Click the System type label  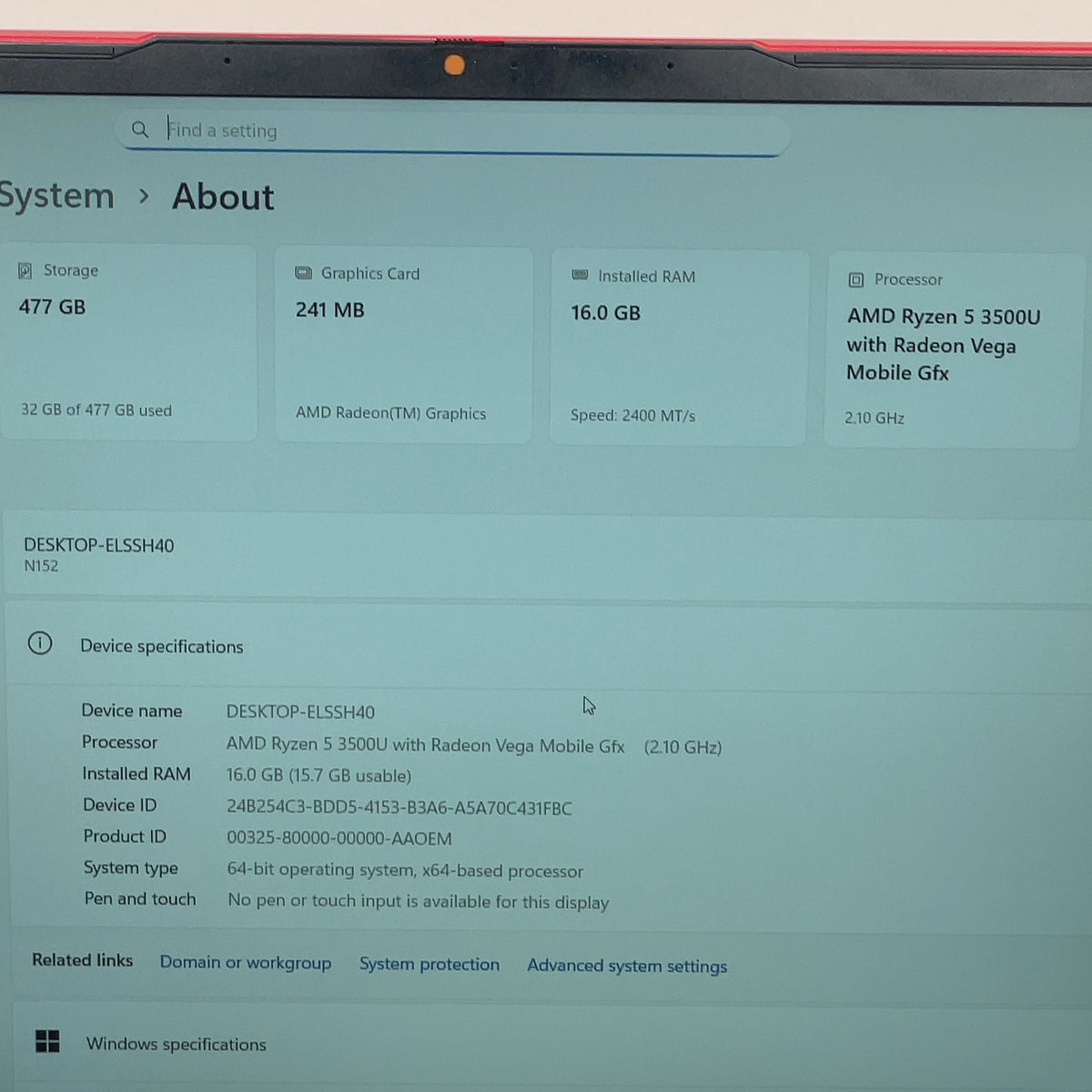tap(131, 867)
